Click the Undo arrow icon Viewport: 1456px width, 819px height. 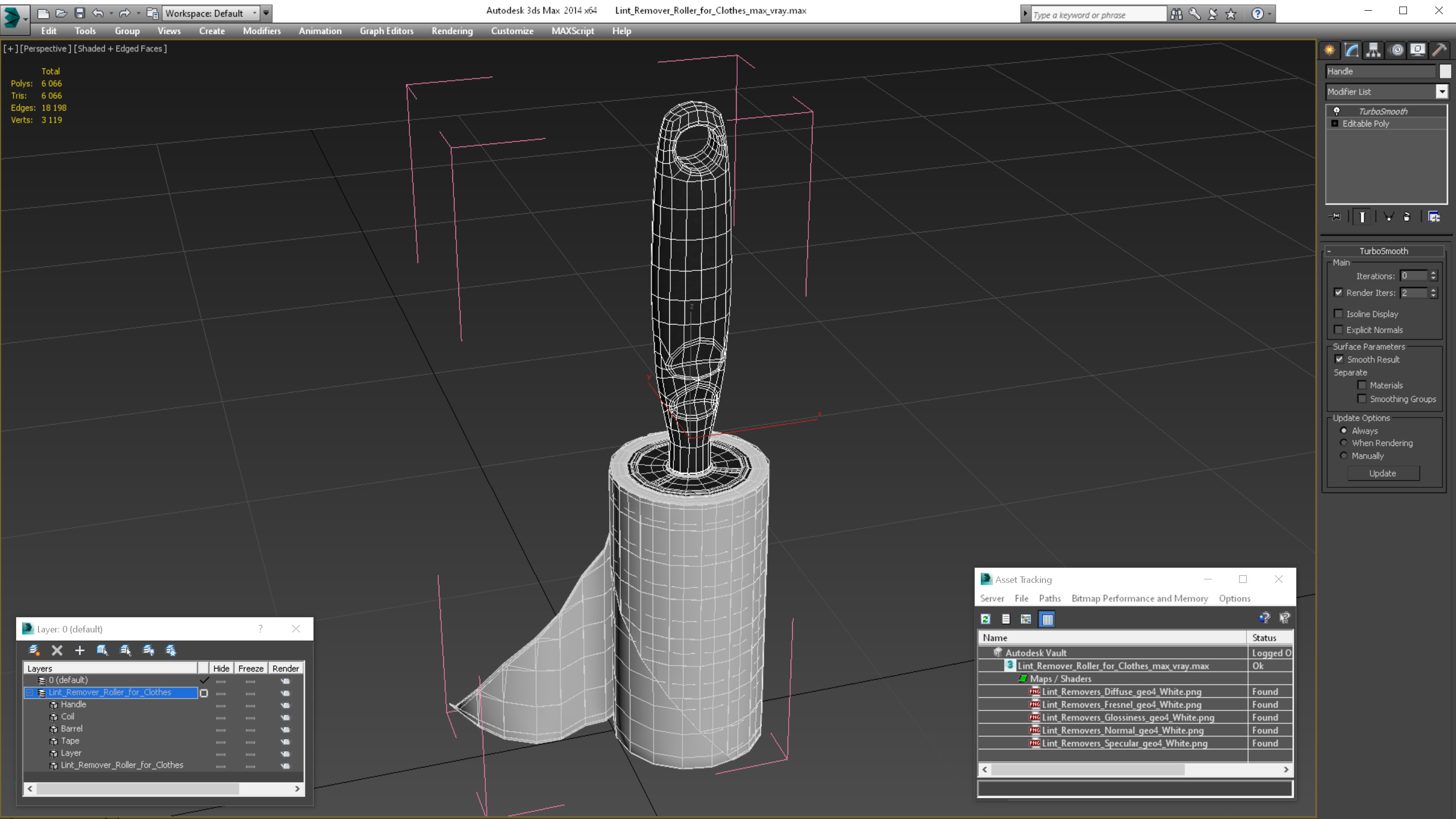(x=98, y=13)
